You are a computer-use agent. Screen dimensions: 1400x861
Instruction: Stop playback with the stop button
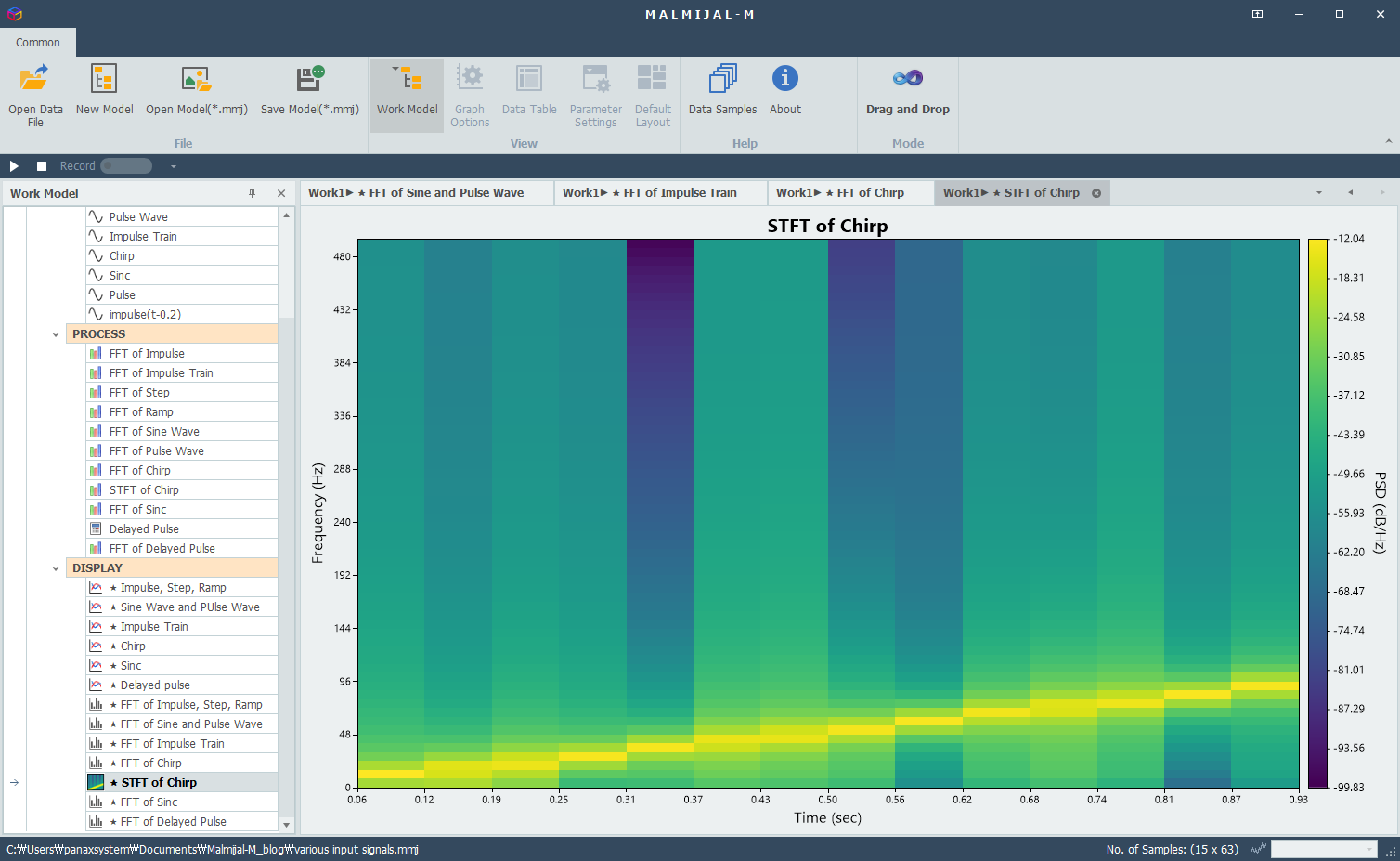[42, 166]
